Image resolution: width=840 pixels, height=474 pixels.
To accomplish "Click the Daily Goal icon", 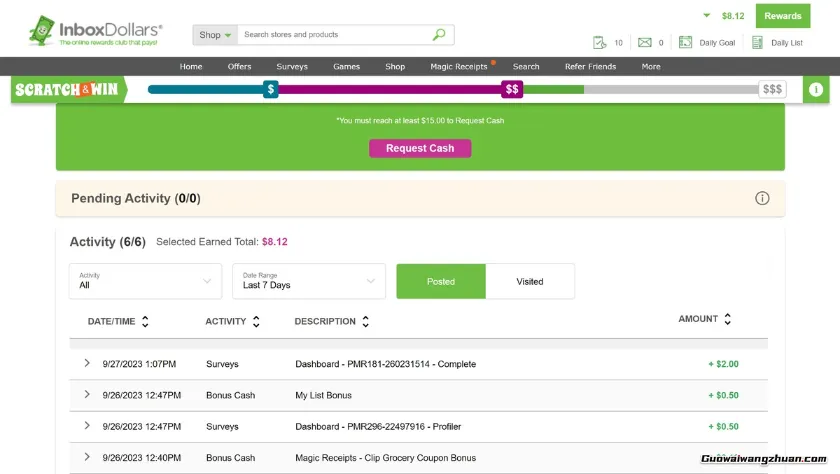I will pyautogui.click(x=686, y=43).
